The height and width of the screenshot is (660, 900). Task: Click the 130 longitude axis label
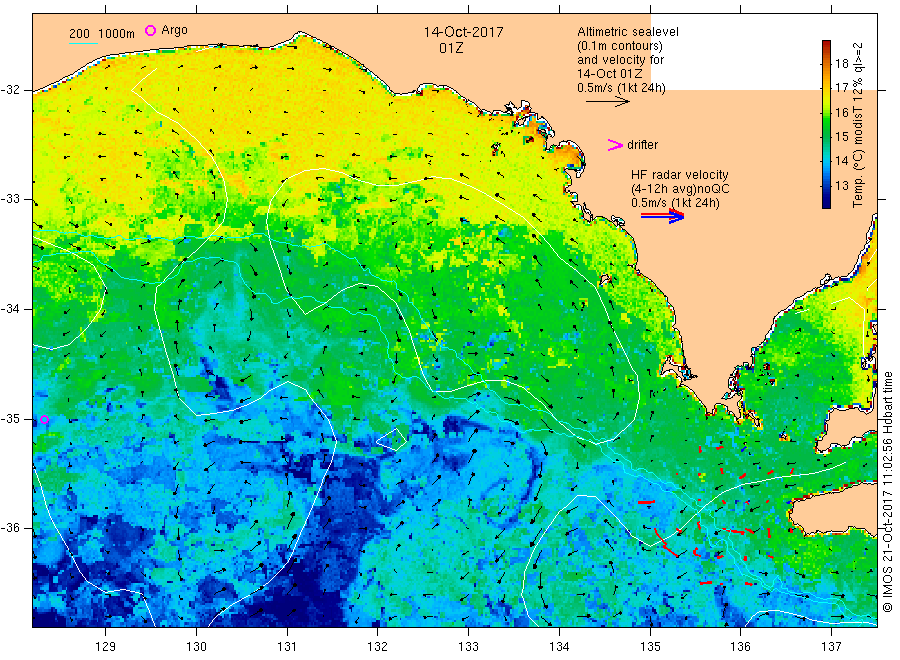[x=196, y=646]
